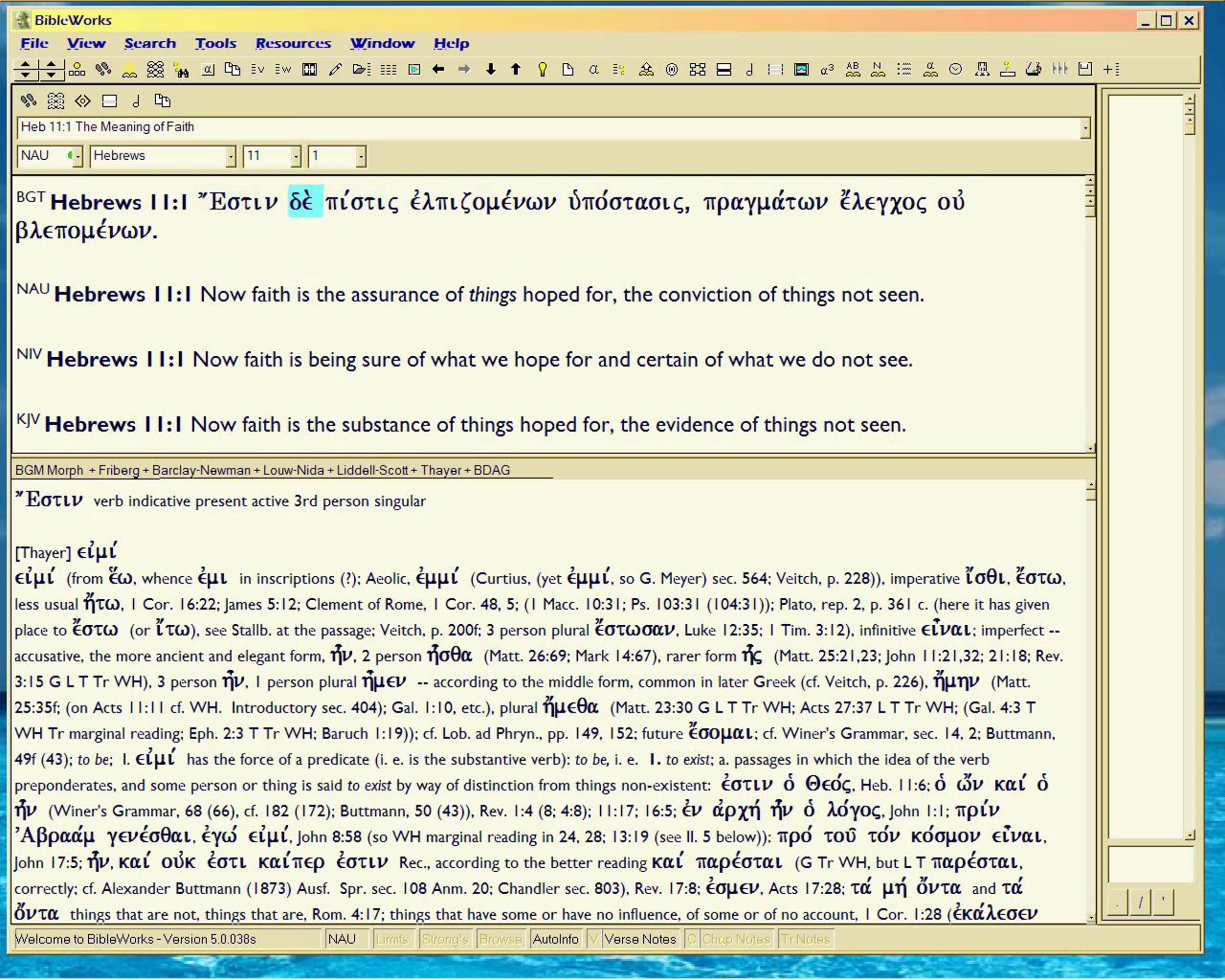Click the yellow light bulb icon
Image resolution: width=1225 pixels, height=980 pixels.
pos(543,70)
